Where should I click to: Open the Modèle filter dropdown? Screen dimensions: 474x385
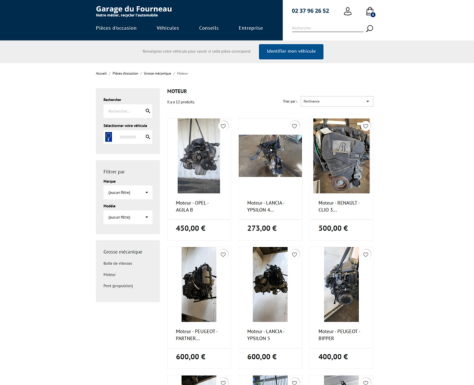pos(128,217)
